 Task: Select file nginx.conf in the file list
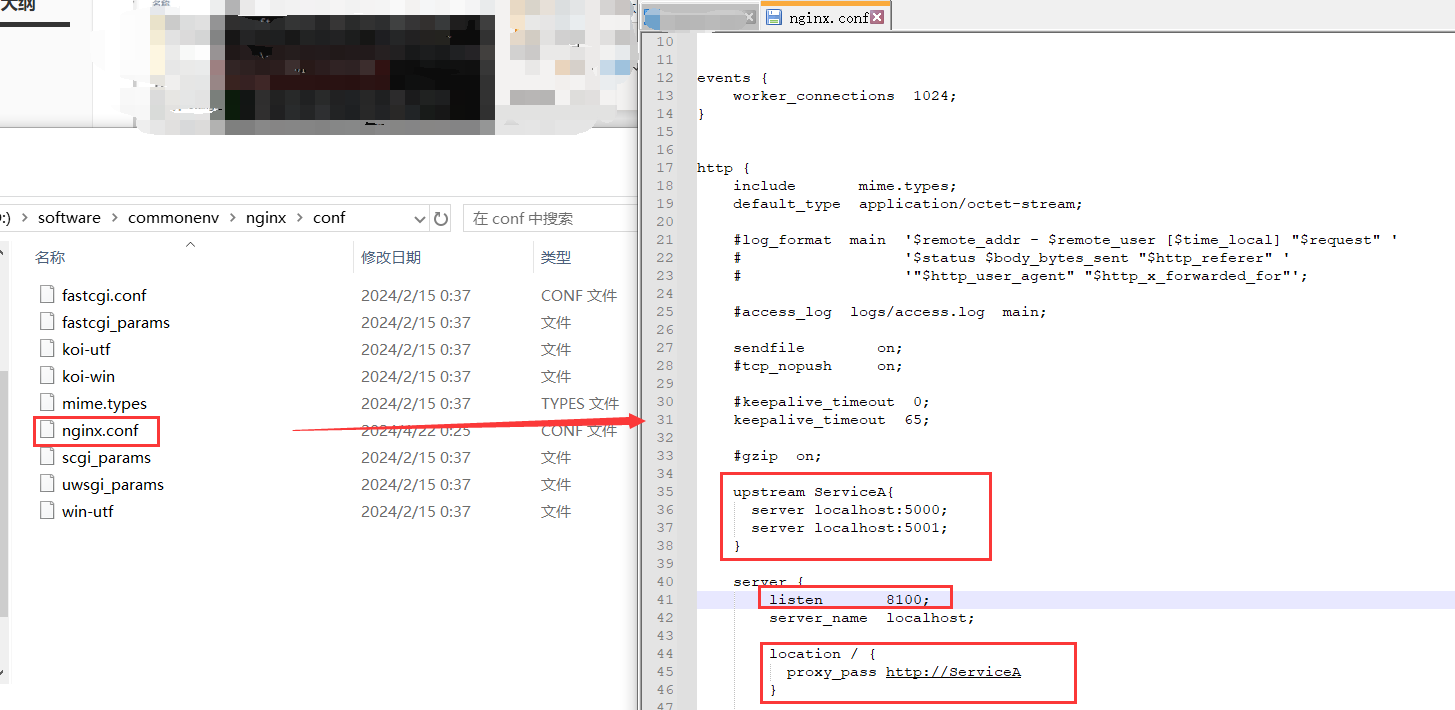[x=100, y=430]
